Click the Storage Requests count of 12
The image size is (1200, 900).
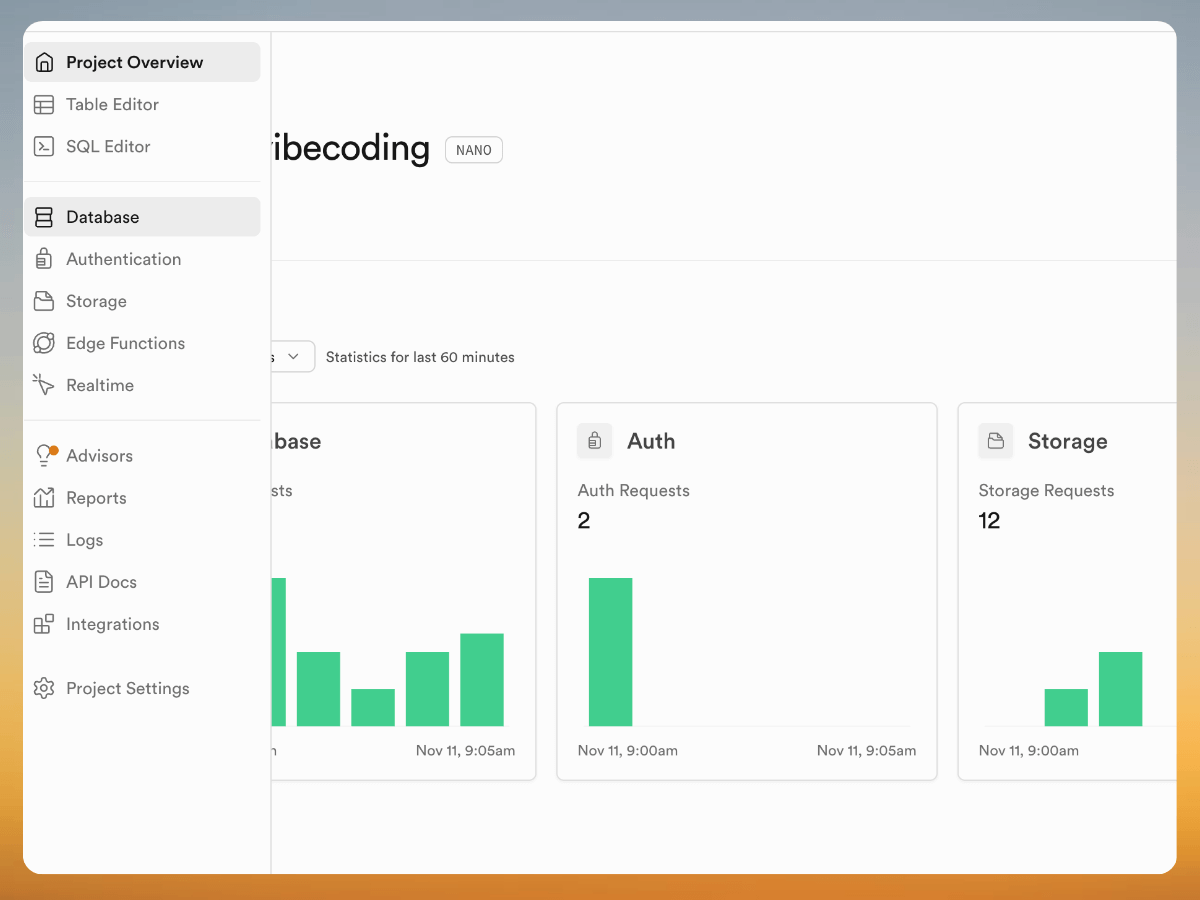989,520
